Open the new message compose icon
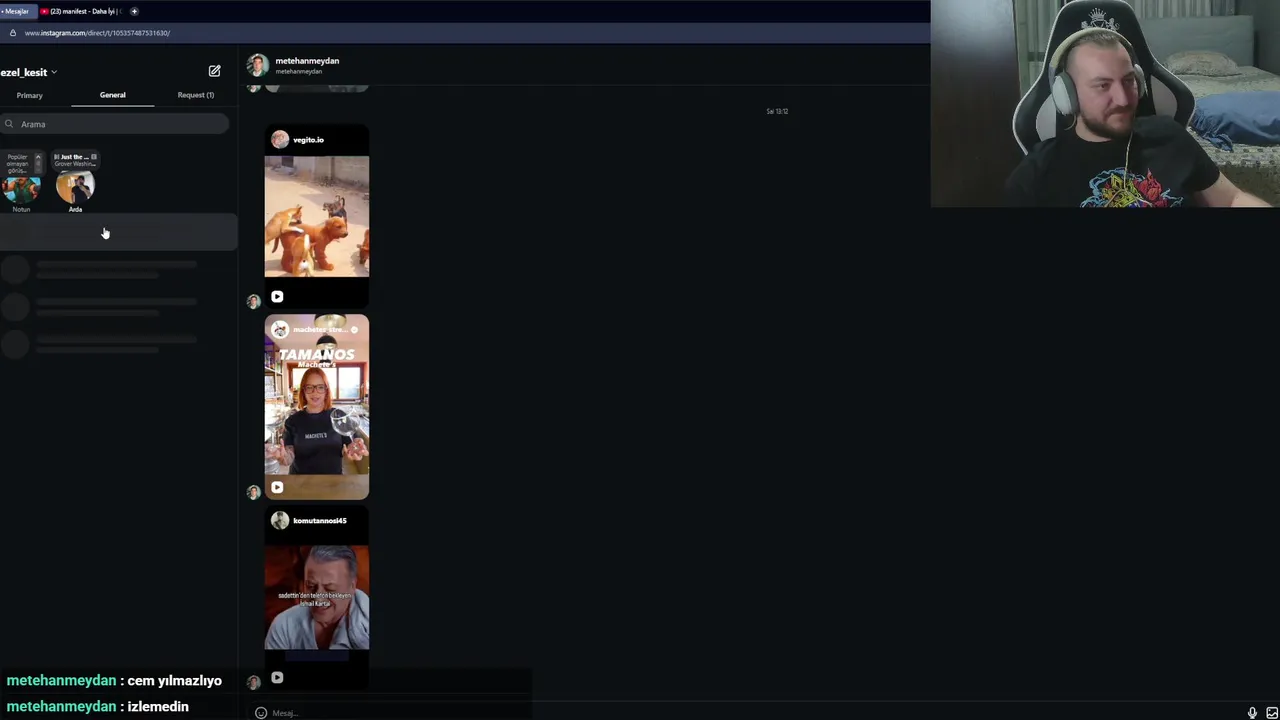Viewport: 1280px width, 720px height. pyautogui.click(x=214, y=71)
